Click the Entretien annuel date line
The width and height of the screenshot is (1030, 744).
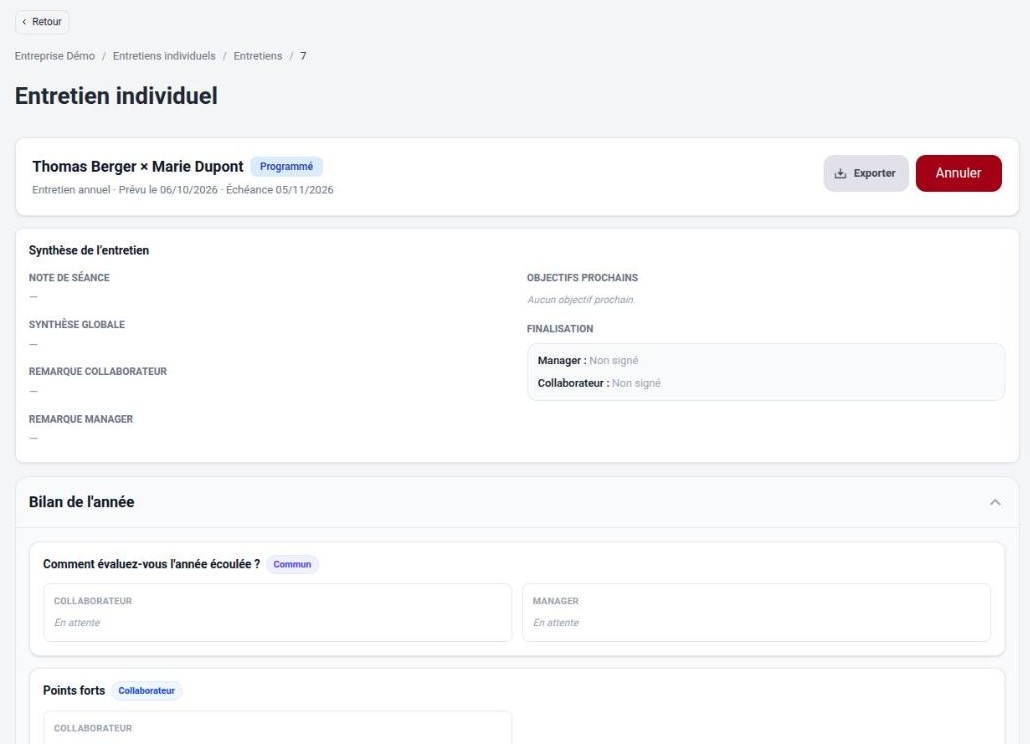183,190
